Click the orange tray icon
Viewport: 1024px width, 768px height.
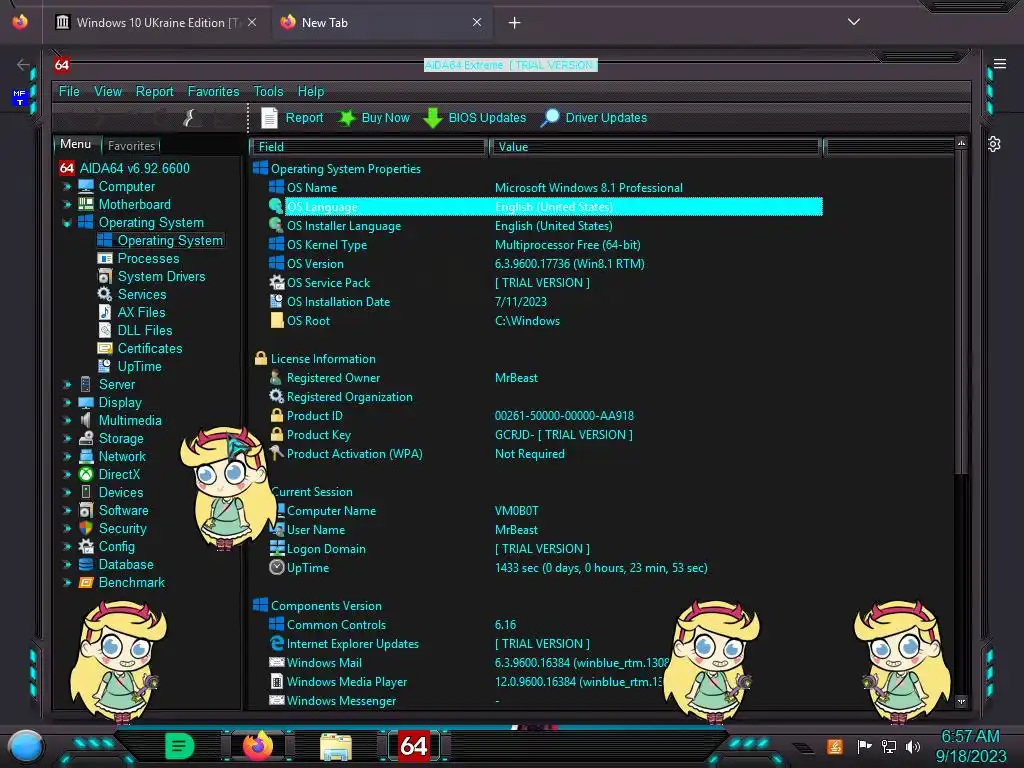click(x=835, y=746)
